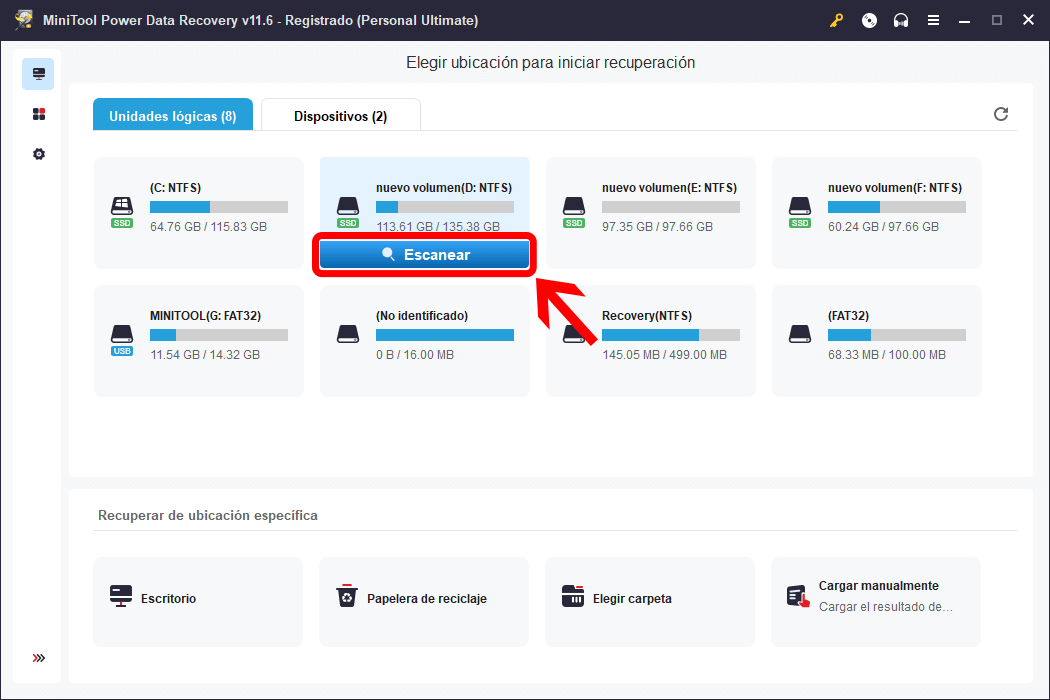
Task: Select the drive recovery icon in sidebar
Action: [x=39, y=74]
